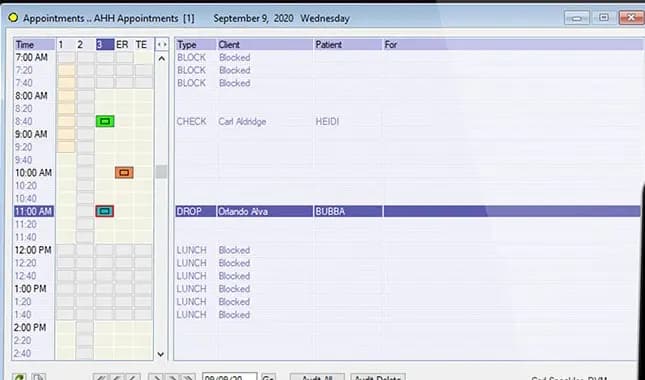The image size is (645, 380).
Task: Click the schedule scrollbar thumb
Action: click(x=161, y=172)
